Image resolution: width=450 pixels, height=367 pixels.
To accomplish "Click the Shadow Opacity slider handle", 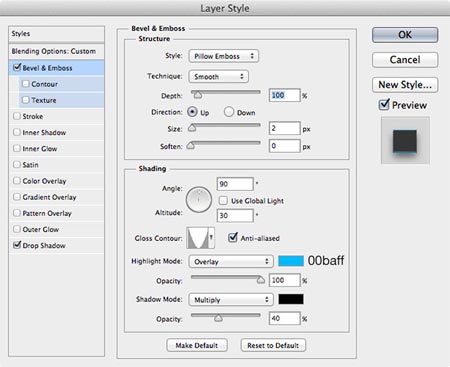I will [x=218, y=318].
